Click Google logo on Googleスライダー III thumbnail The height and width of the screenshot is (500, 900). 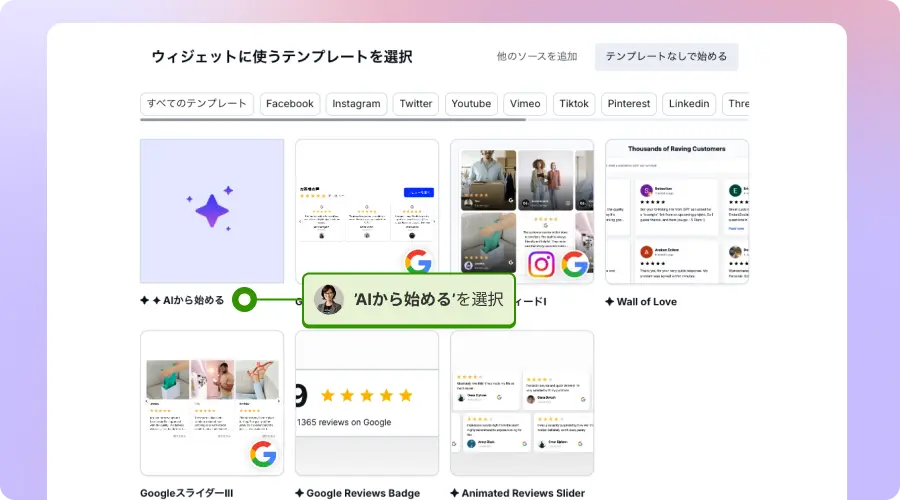click(263, 455)
